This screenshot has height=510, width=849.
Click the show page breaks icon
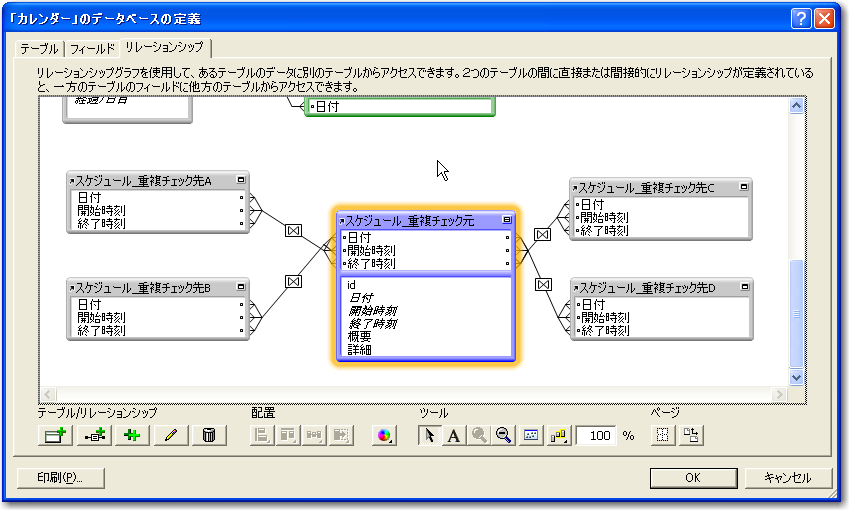662,435
